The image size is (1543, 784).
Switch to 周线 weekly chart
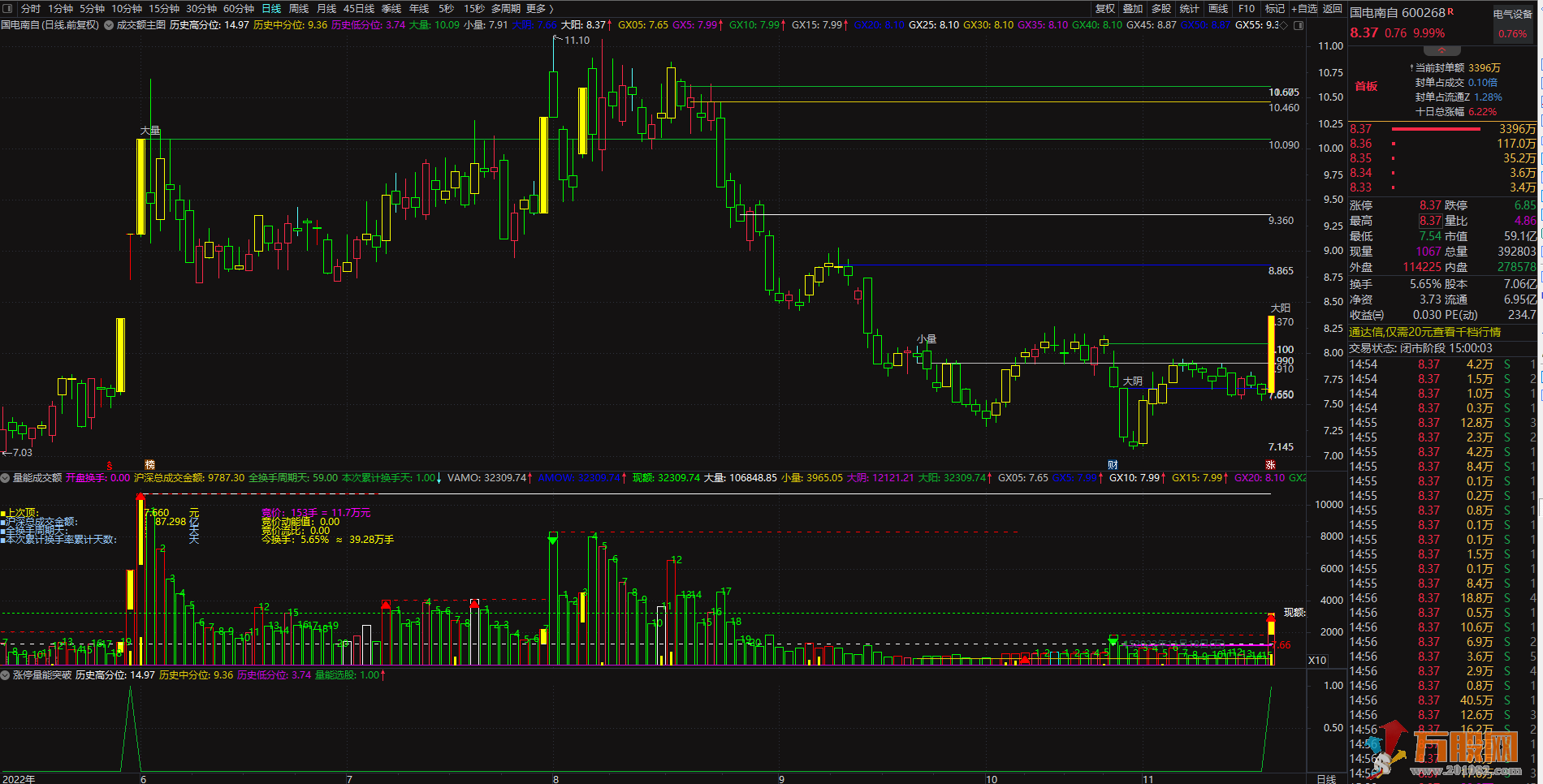(x=299, y=8)
